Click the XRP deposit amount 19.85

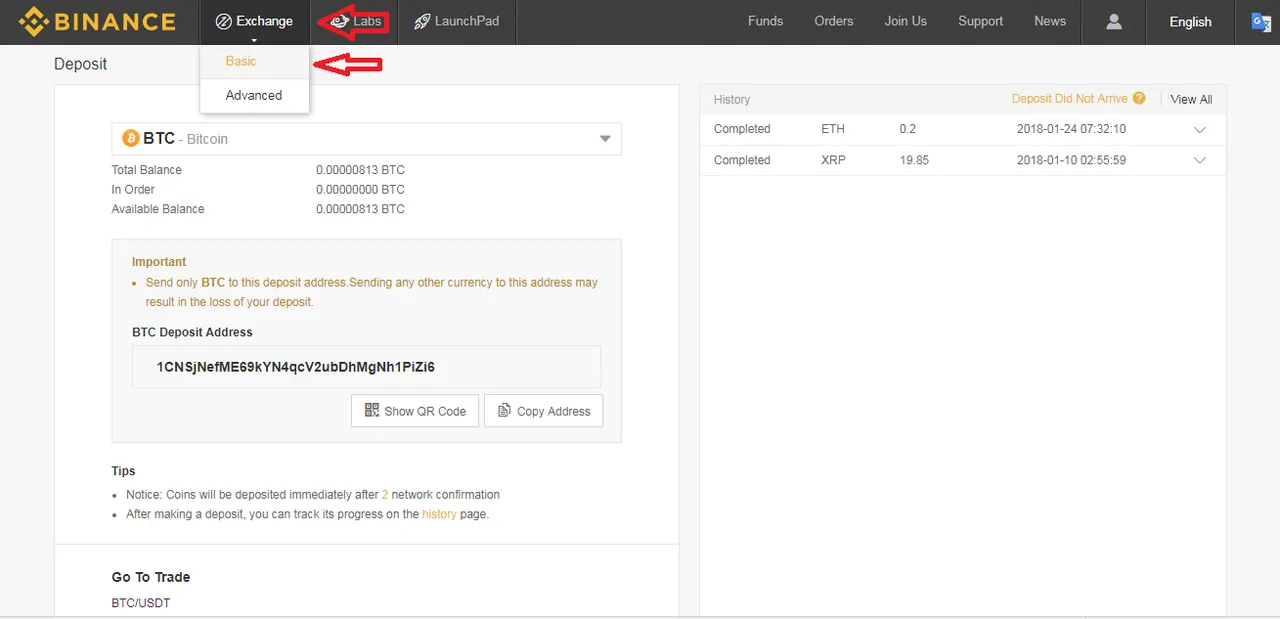[914, 160]
